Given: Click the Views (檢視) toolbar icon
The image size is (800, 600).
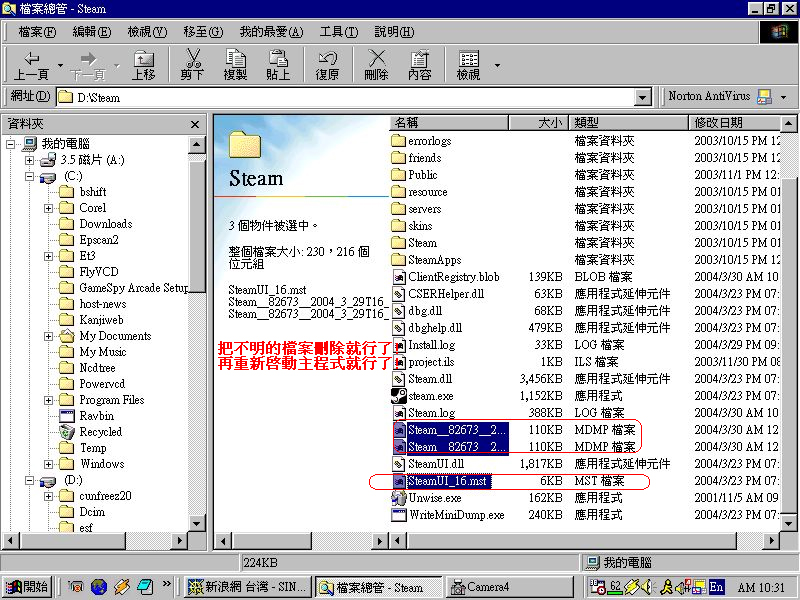Looking at the screenshot, I should pos(468,59).
